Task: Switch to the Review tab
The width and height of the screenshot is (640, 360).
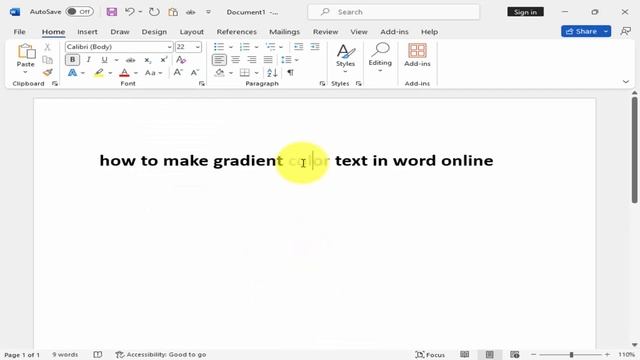Action: [325, 31]
